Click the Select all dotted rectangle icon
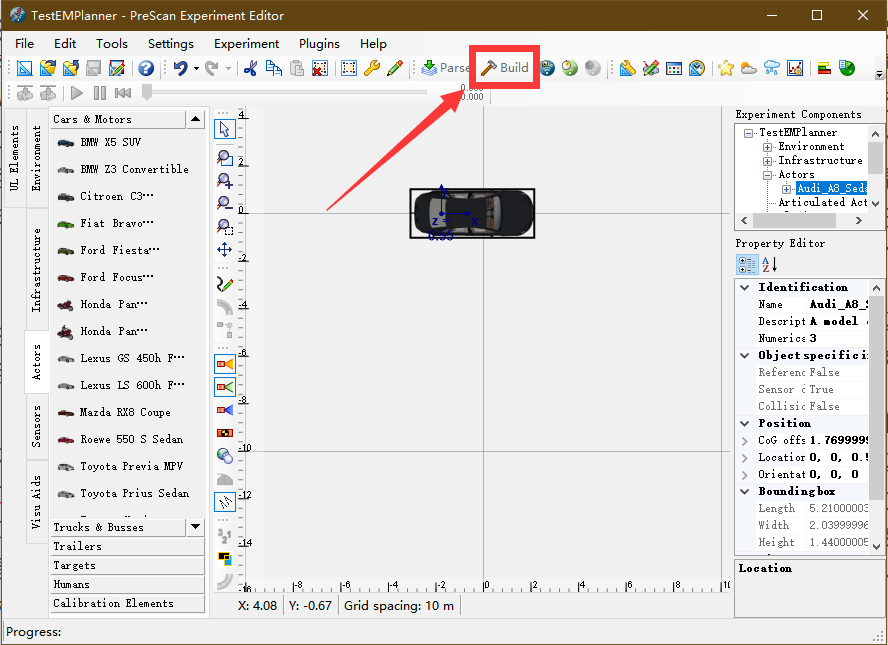 click(x=349, y=68)
